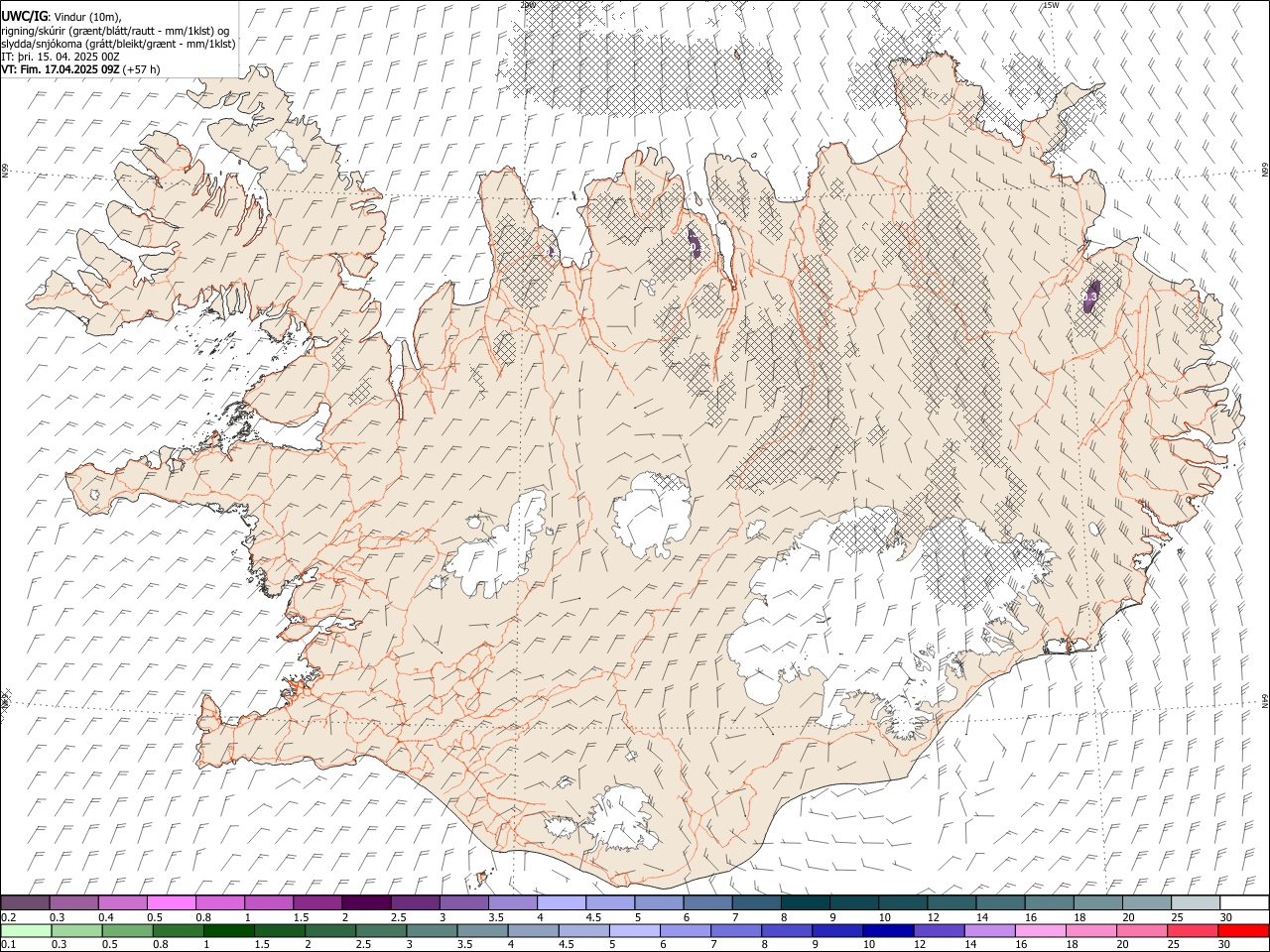Pick the bright red swatch at 30 on the lower scale
The height and width of the screenshot is (952, 1270).
1242,930
